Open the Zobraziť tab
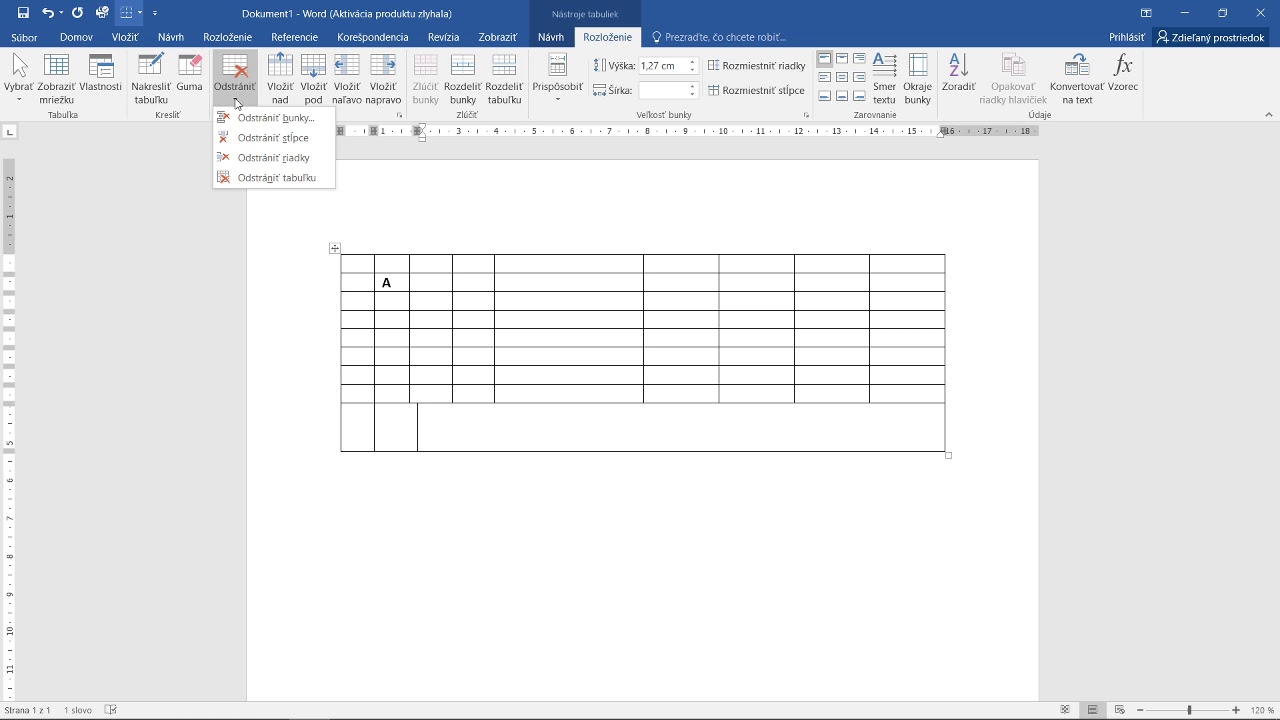 click(497, 37)
